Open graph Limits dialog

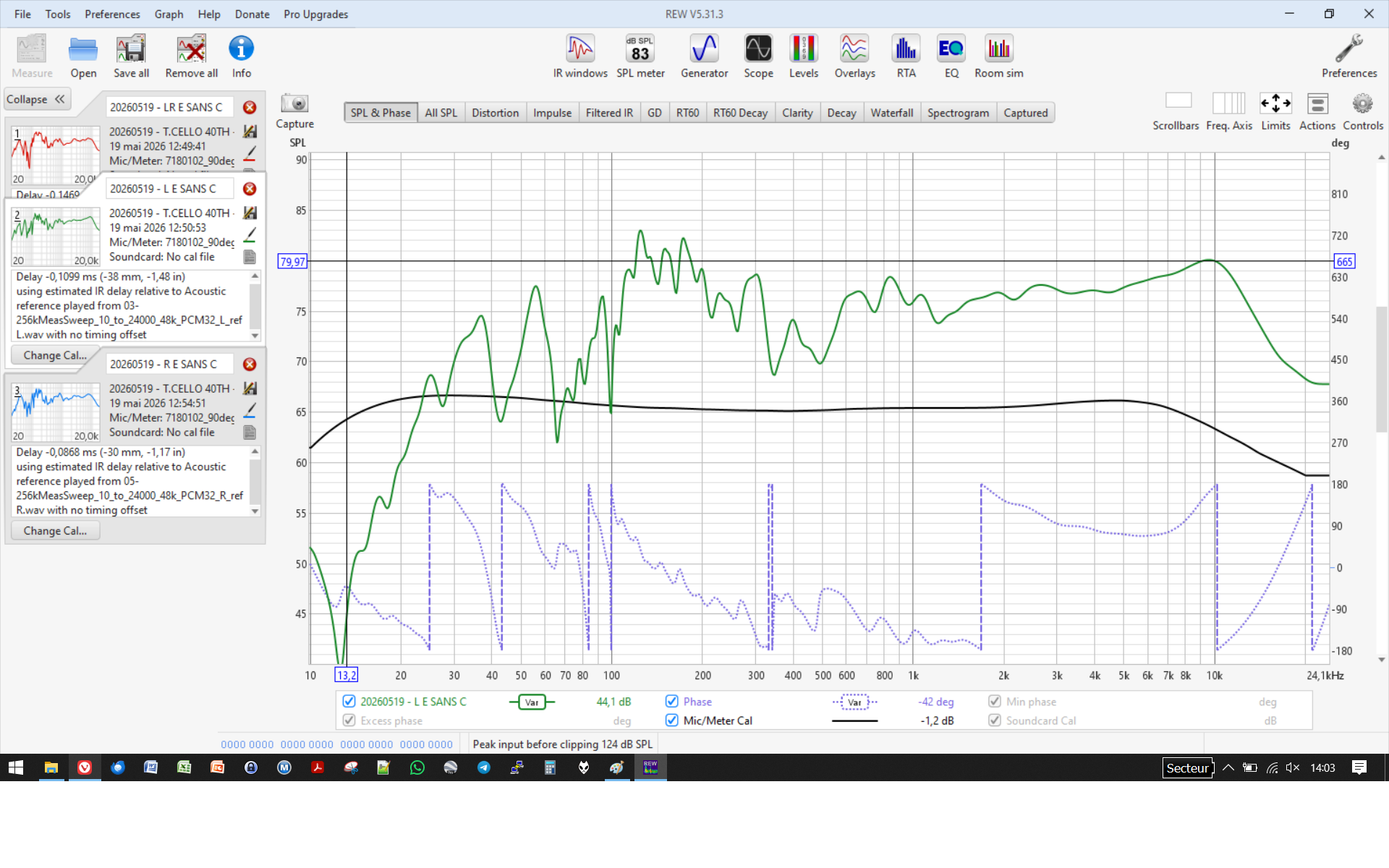pyautogui.click(x=1275, y=111)
